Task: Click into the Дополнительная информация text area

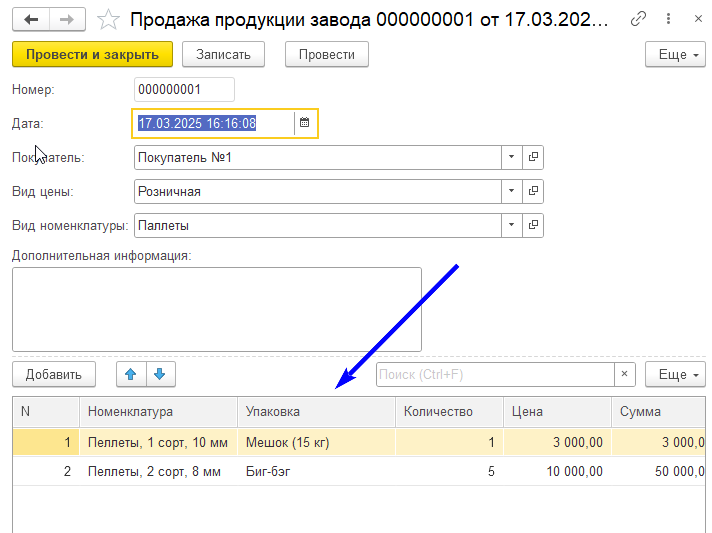Action: tap(216, 309)
